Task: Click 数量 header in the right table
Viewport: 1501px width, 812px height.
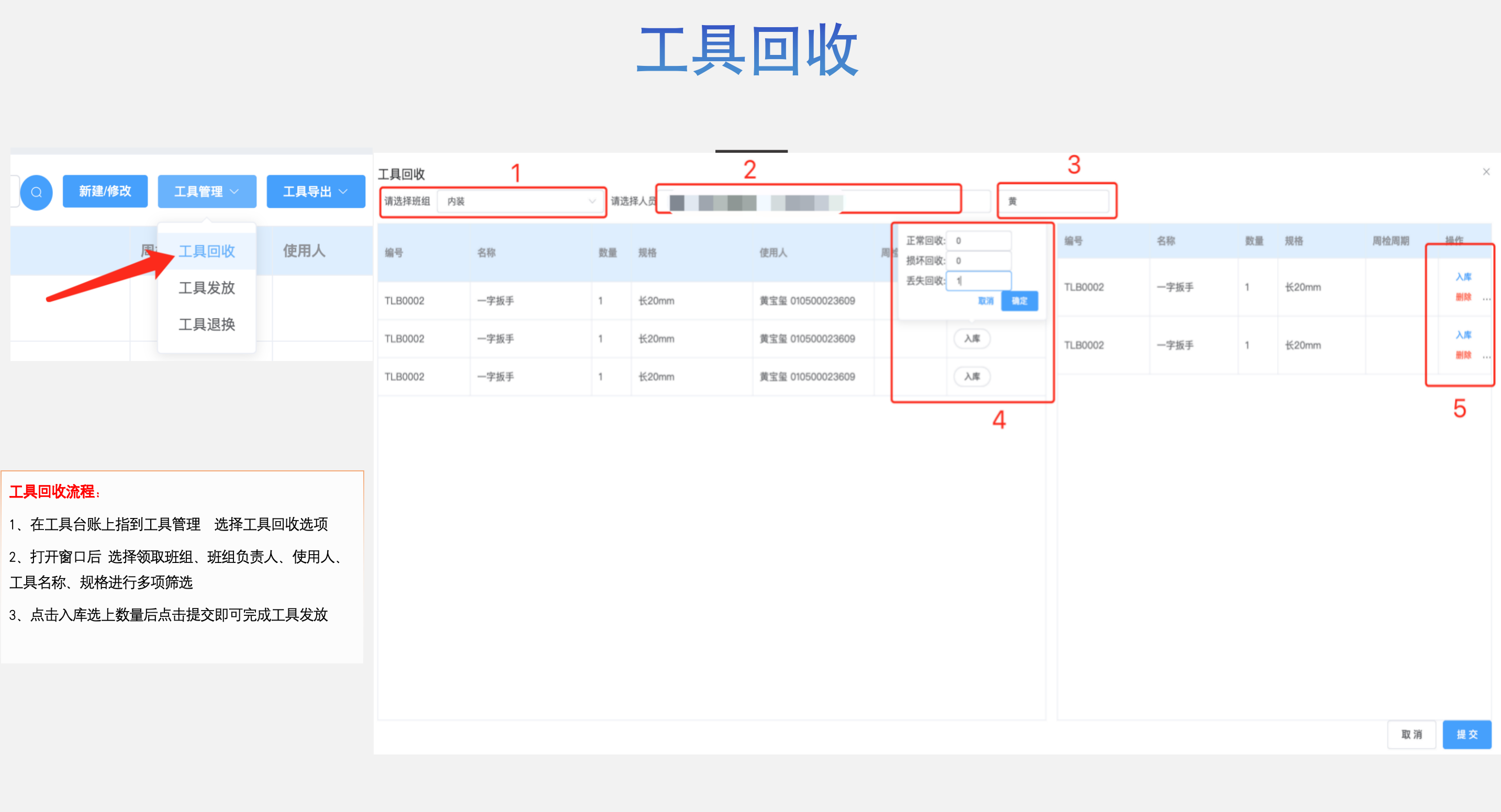Action: 1254,241
